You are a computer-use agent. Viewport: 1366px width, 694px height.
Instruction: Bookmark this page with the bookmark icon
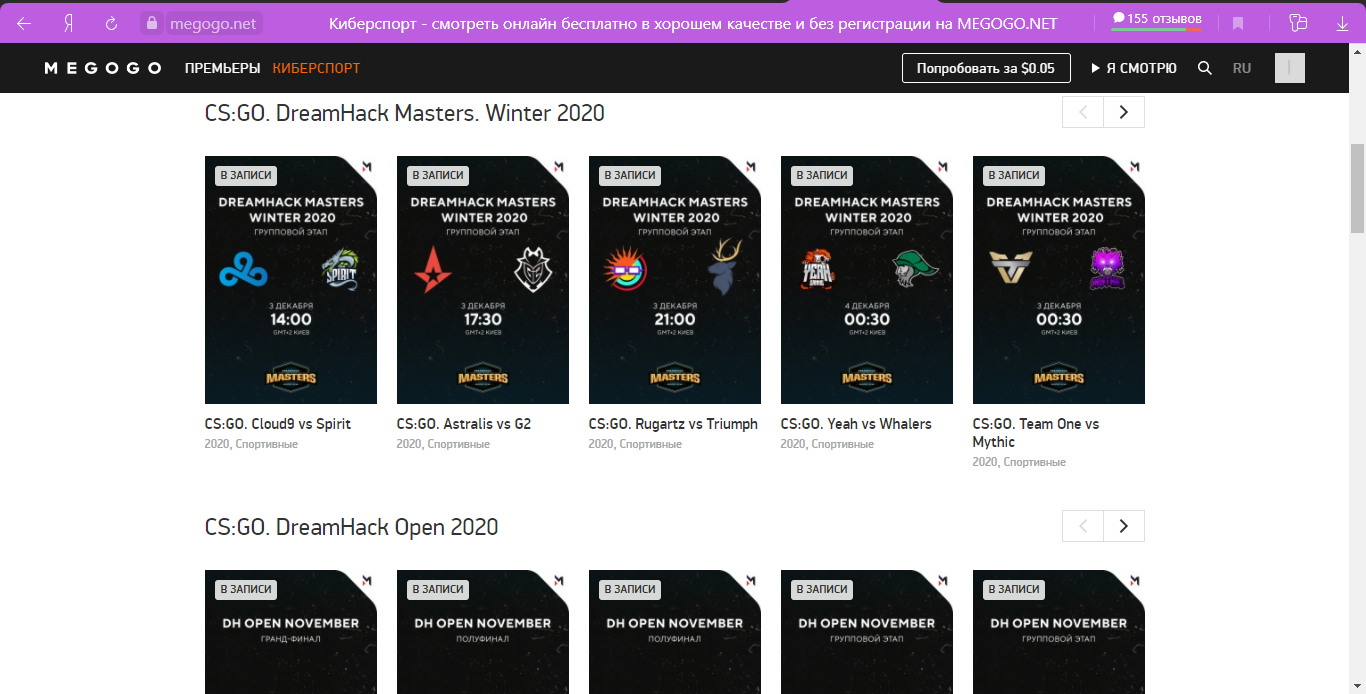point(1238,23)
